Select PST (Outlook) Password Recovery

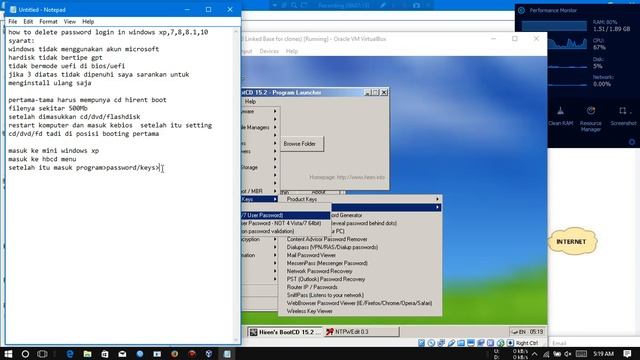point(326,279)
